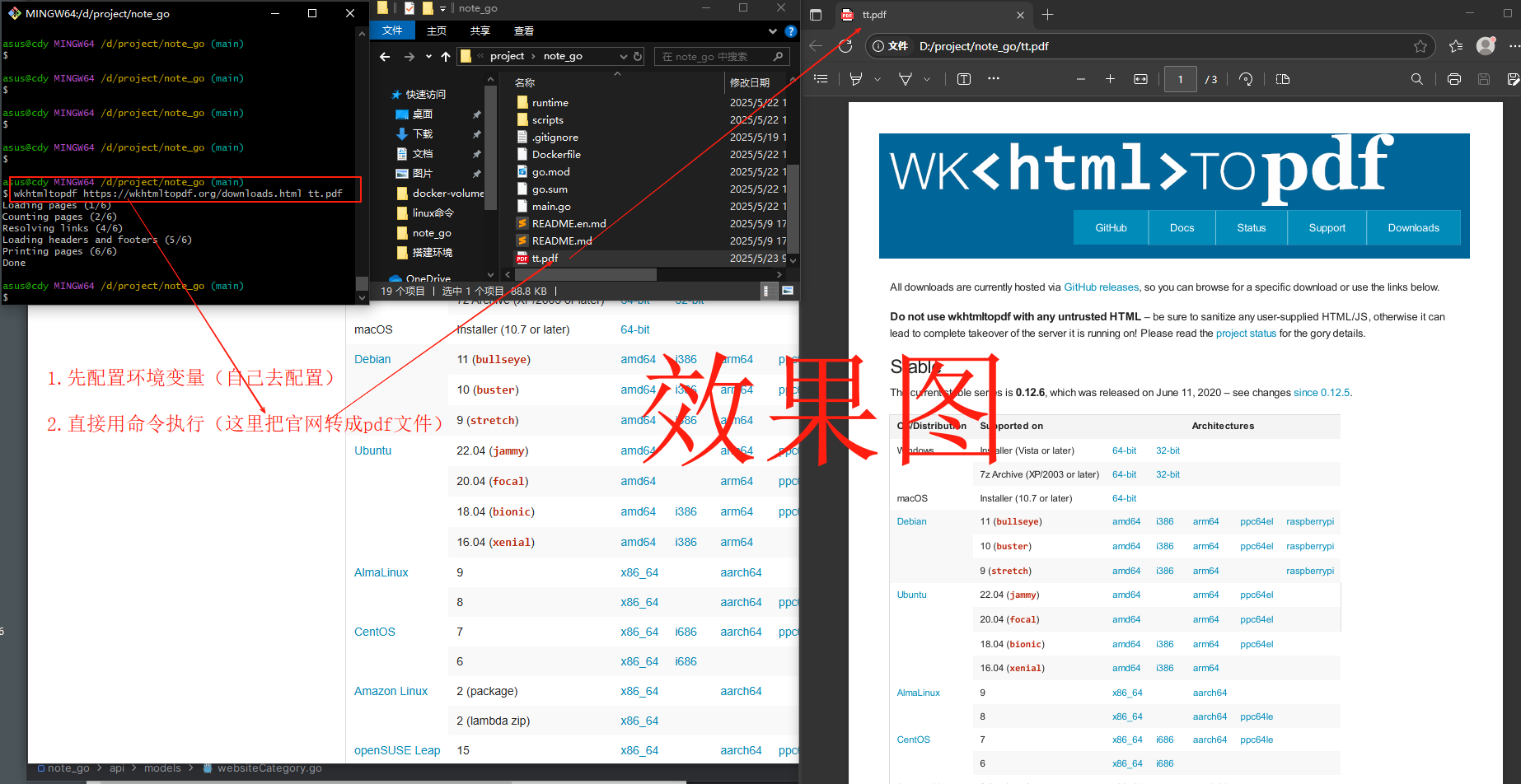Click the Ubuntu link in background webpage

point(372,450)
